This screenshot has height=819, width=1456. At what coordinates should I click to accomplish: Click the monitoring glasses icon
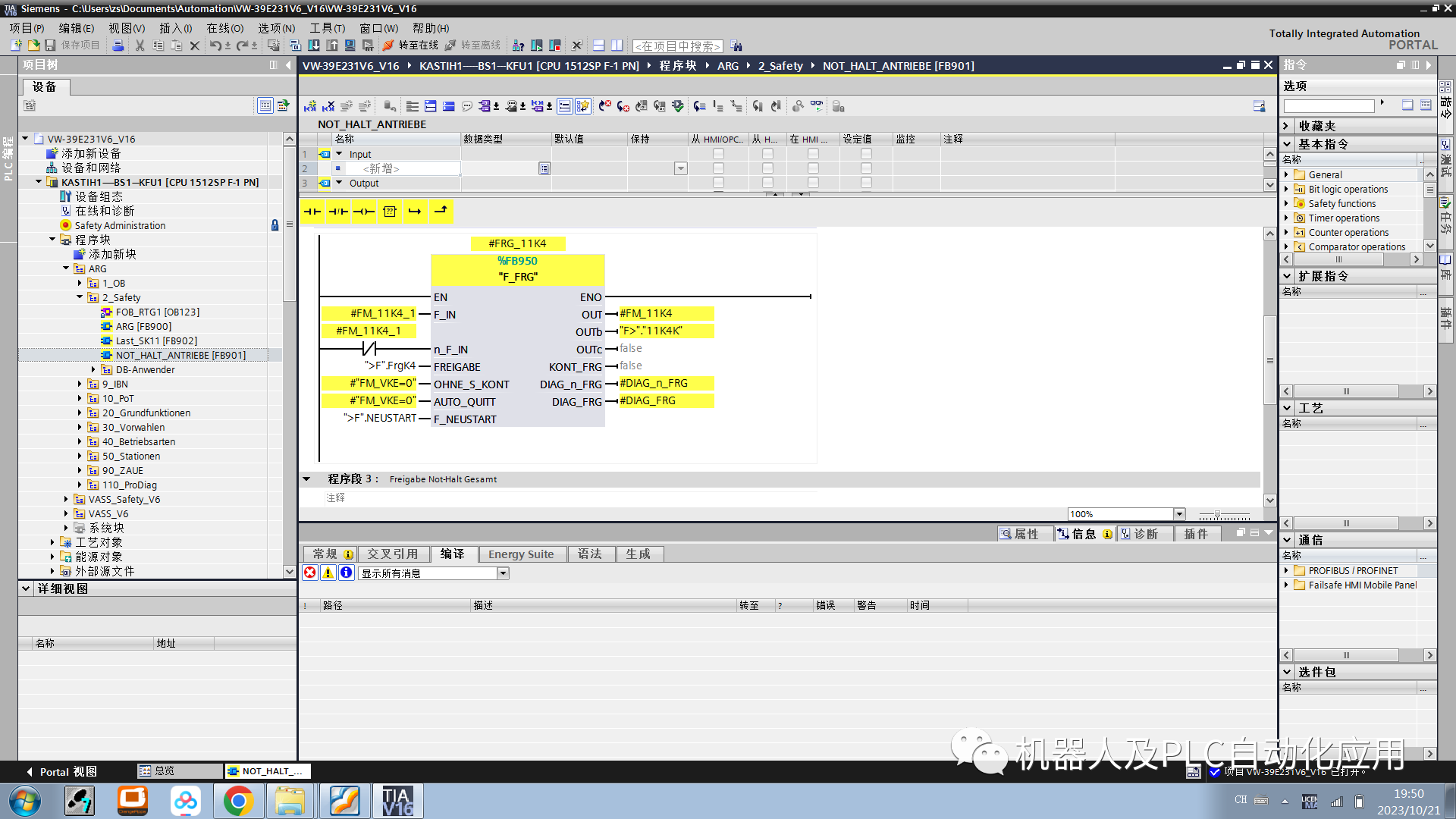(x=817, y=106)
